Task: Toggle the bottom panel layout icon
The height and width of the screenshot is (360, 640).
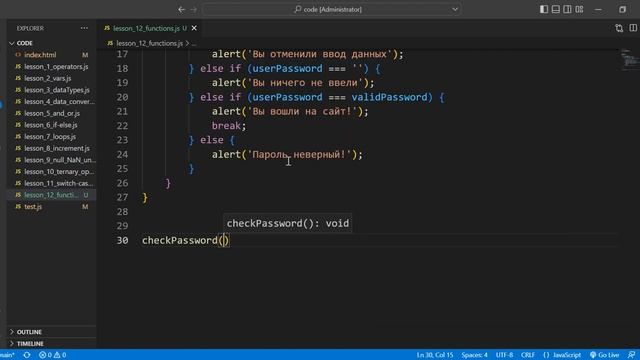Action: pos(556,9)
